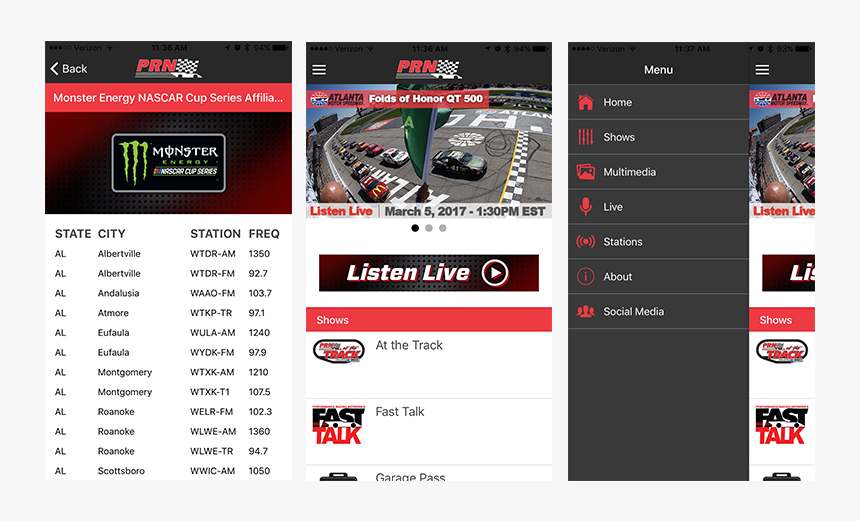Click CITY column header

tap(111, 234)
